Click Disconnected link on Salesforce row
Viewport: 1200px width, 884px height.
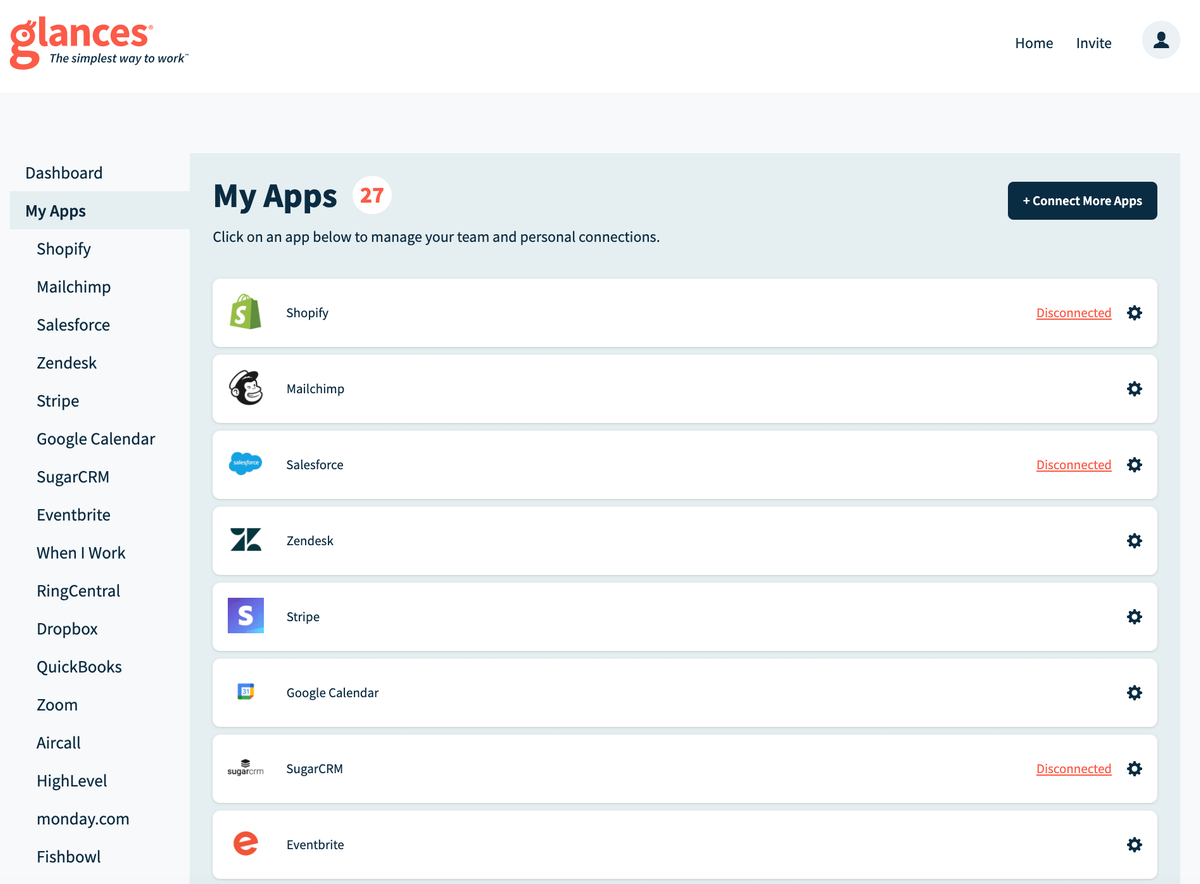click(1074, 465)
